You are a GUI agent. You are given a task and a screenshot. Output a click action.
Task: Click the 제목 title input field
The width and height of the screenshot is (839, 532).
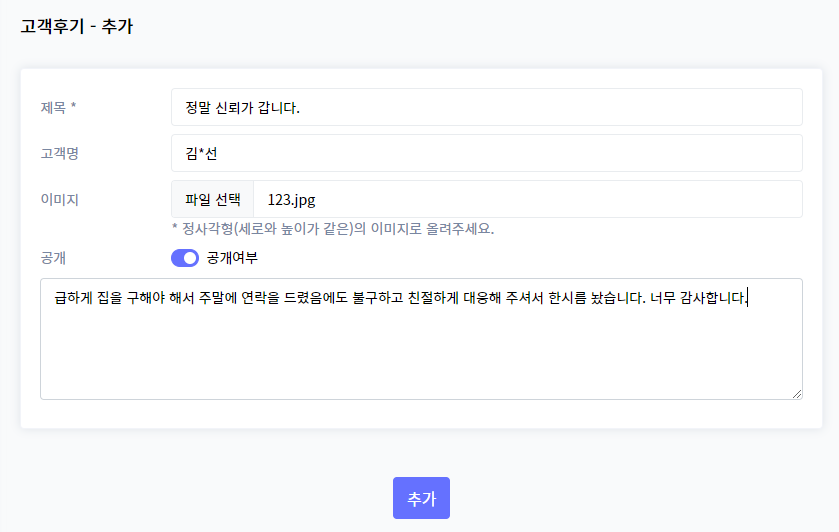486,108
